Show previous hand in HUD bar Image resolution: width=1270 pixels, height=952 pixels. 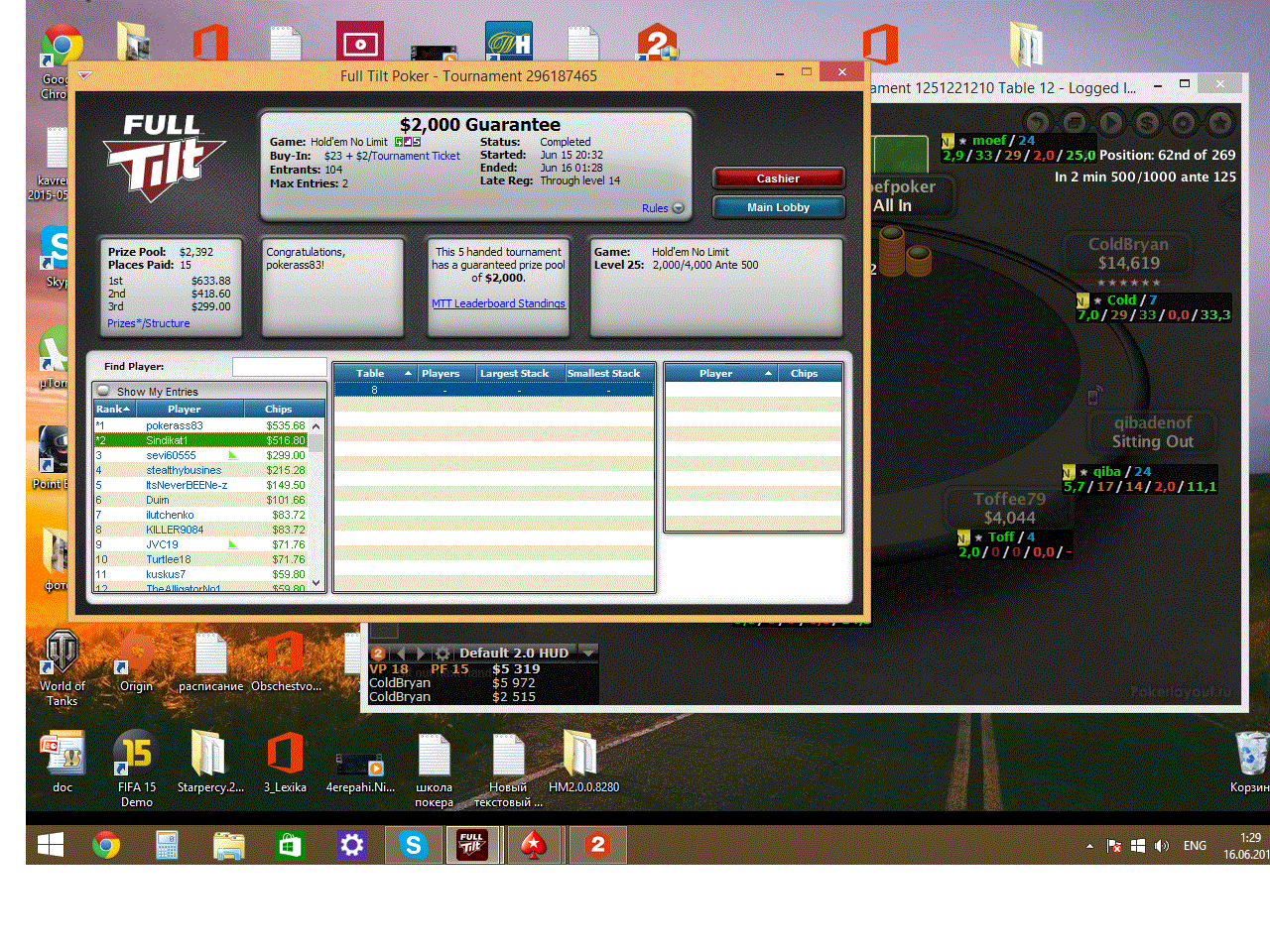[x=401, y=653]
